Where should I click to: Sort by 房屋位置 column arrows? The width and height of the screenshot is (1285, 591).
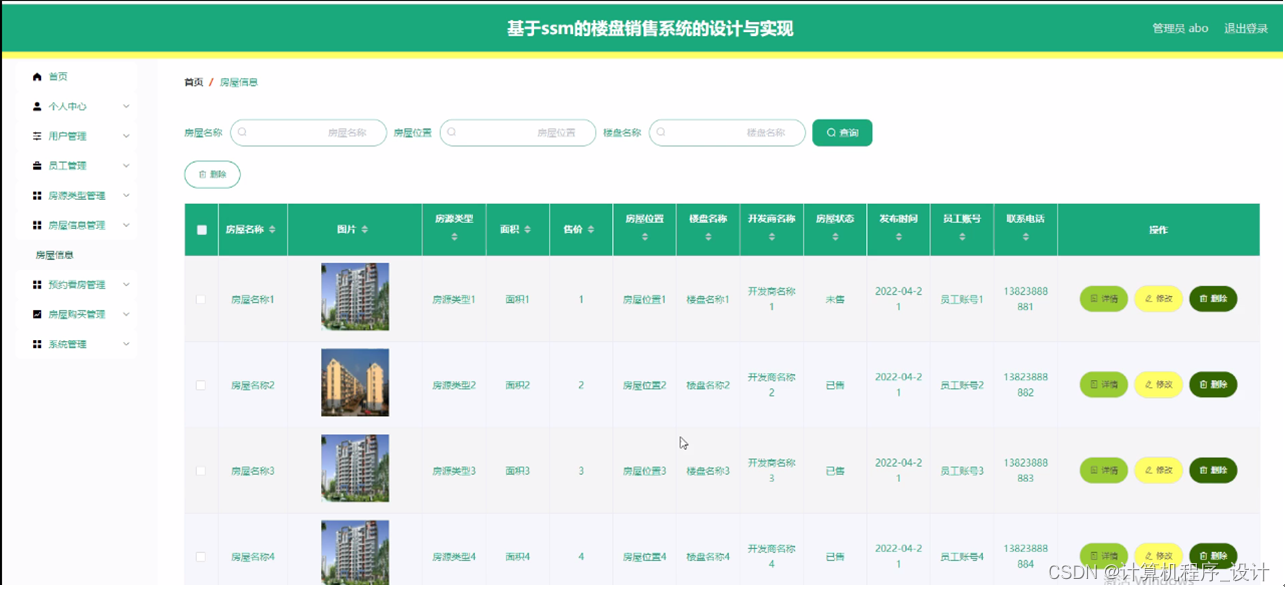click(644, 238)
